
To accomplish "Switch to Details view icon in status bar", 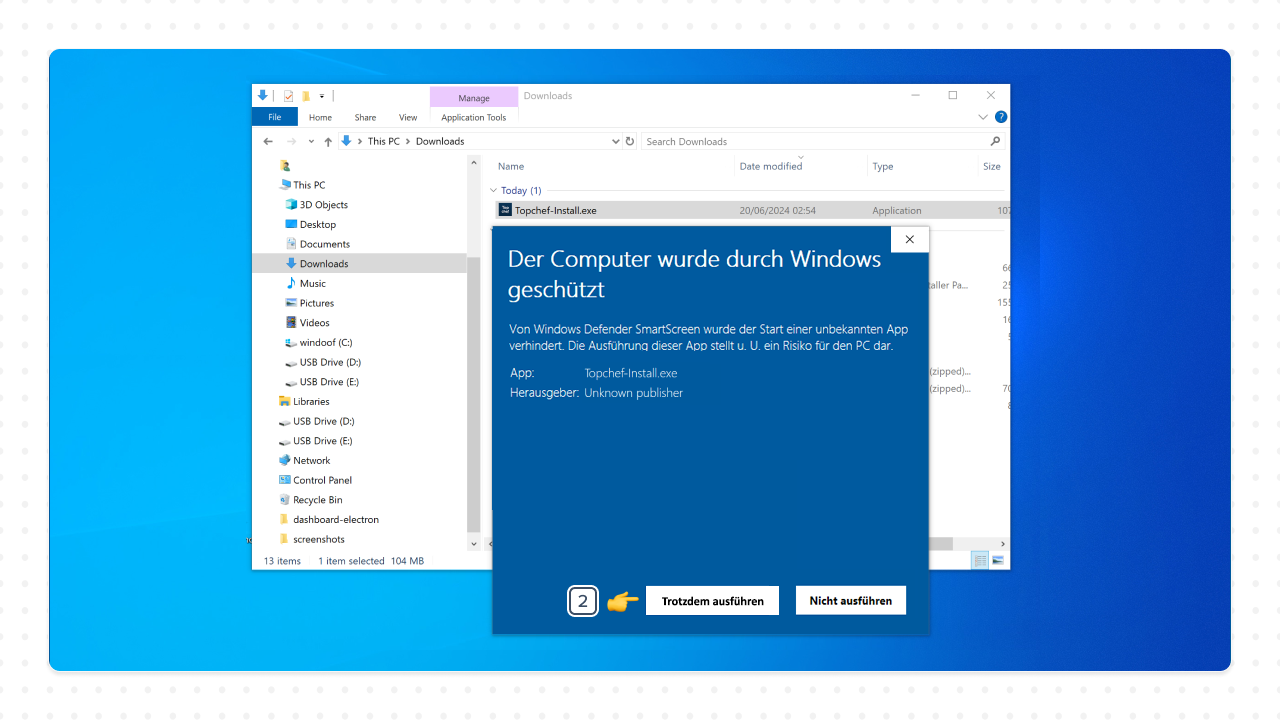I will (x=980, y=560).
